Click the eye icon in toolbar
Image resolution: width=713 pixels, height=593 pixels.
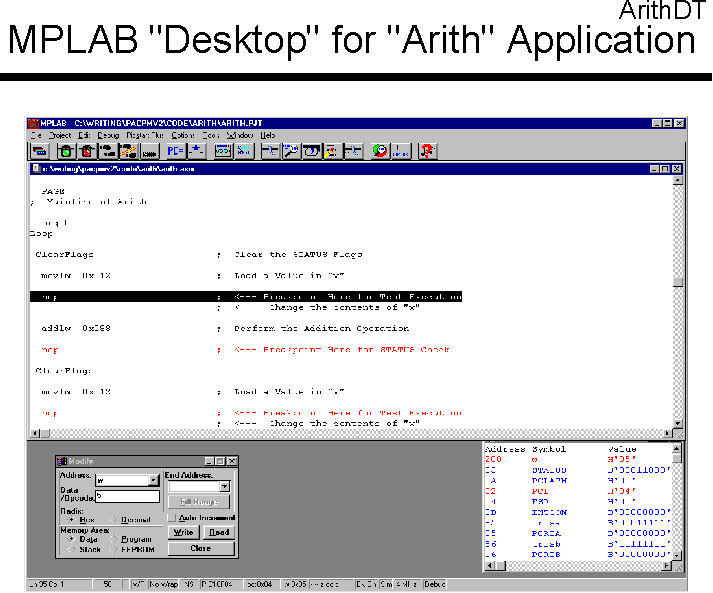coord(312,151)
